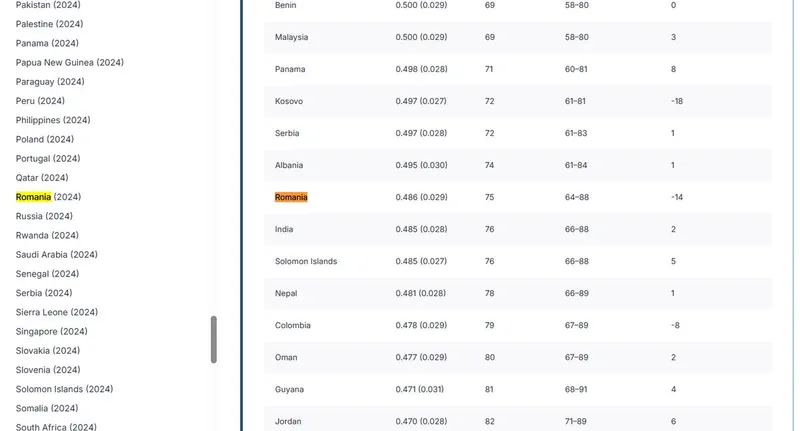
Task: Select Poland (2024) in the country list
Action: (44, 139)
